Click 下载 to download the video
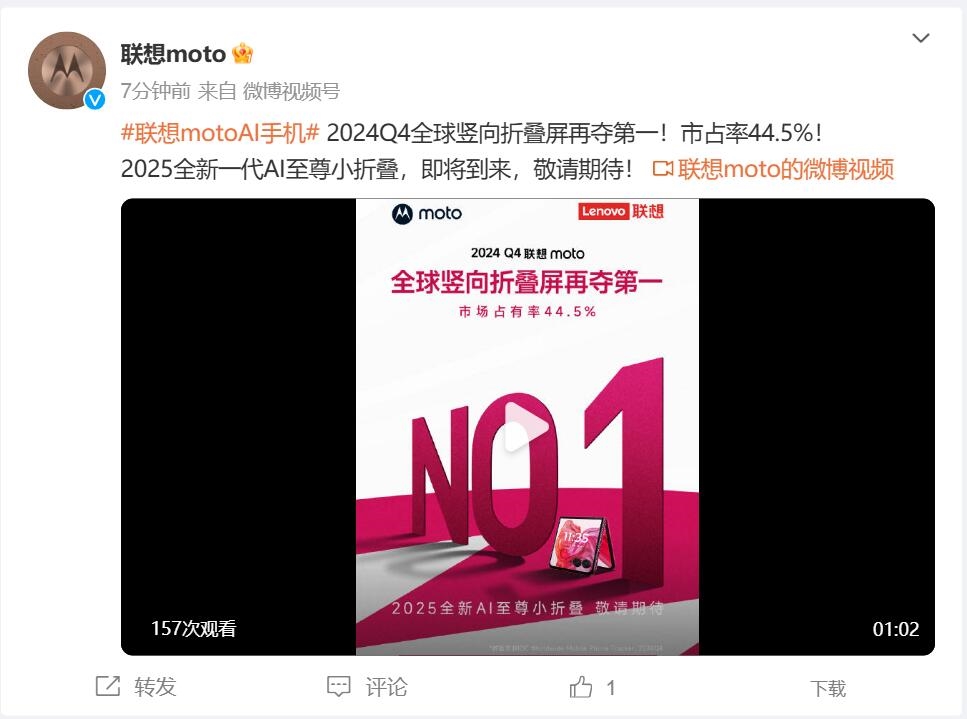Viewport: 967px width, 719px height. point(828,688)
